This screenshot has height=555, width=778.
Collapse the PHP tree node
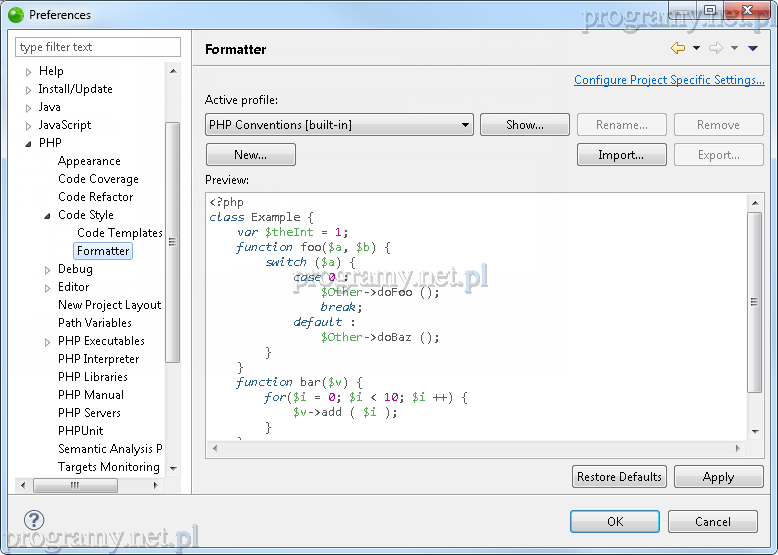(29, 143)
